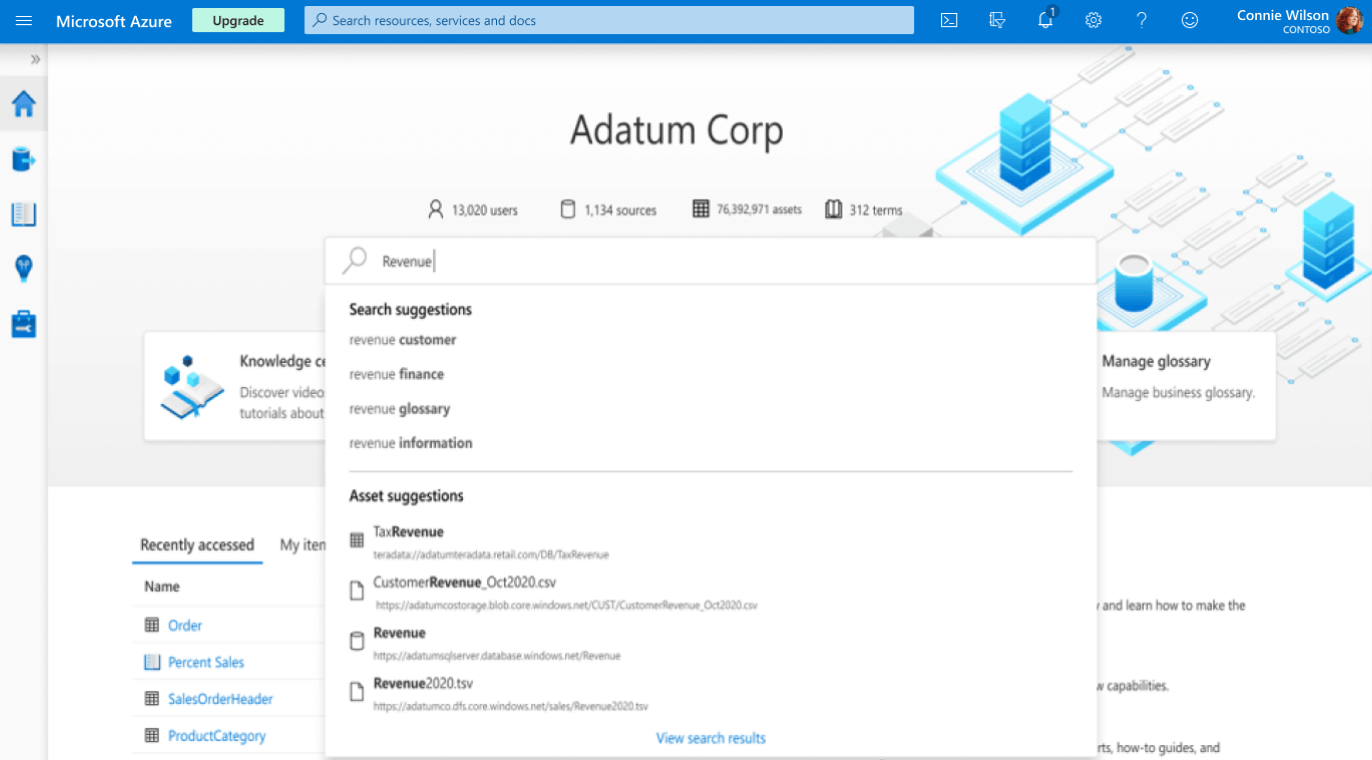1372x760 pixels.
Task: Select the TaxRevenue asset suggestion
Action: click(408, 532)
